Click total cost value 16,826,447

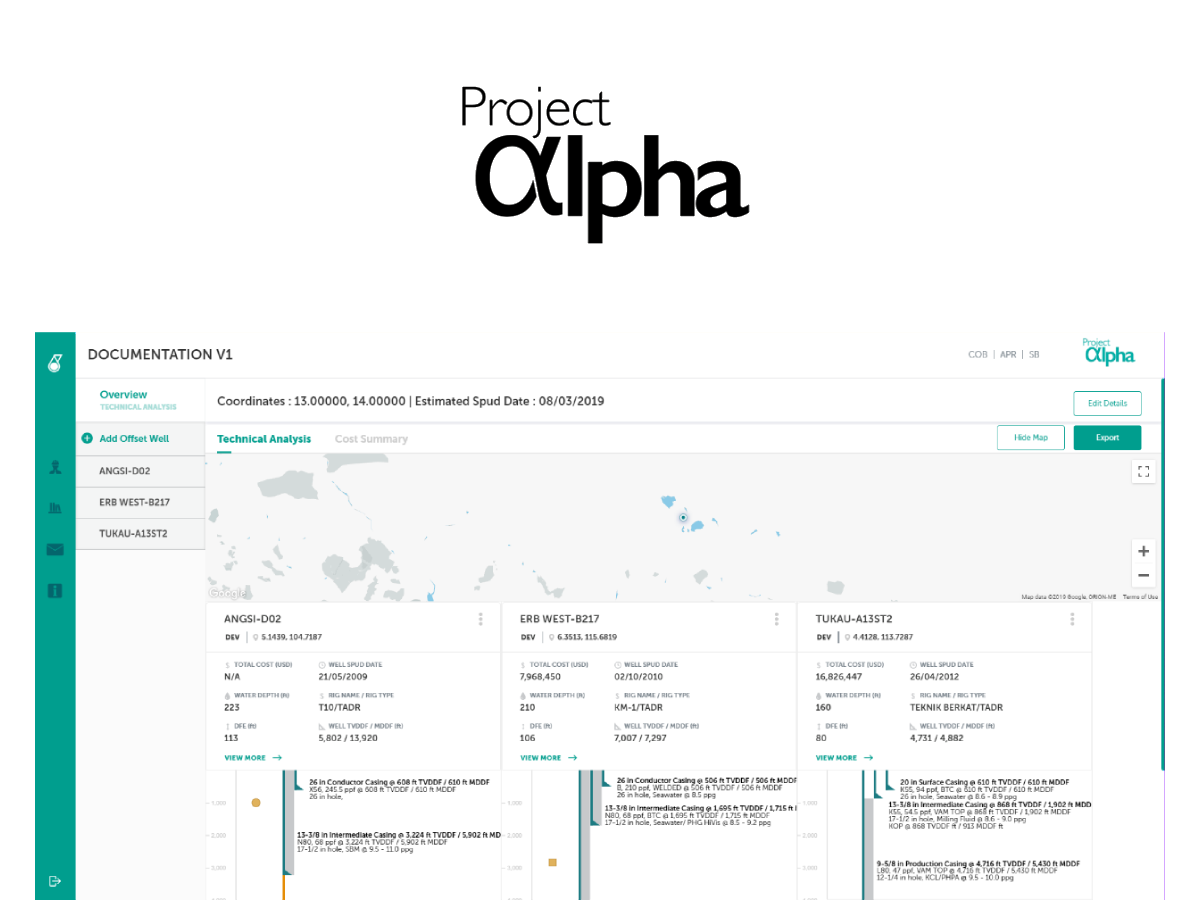(x=840, y=677)
